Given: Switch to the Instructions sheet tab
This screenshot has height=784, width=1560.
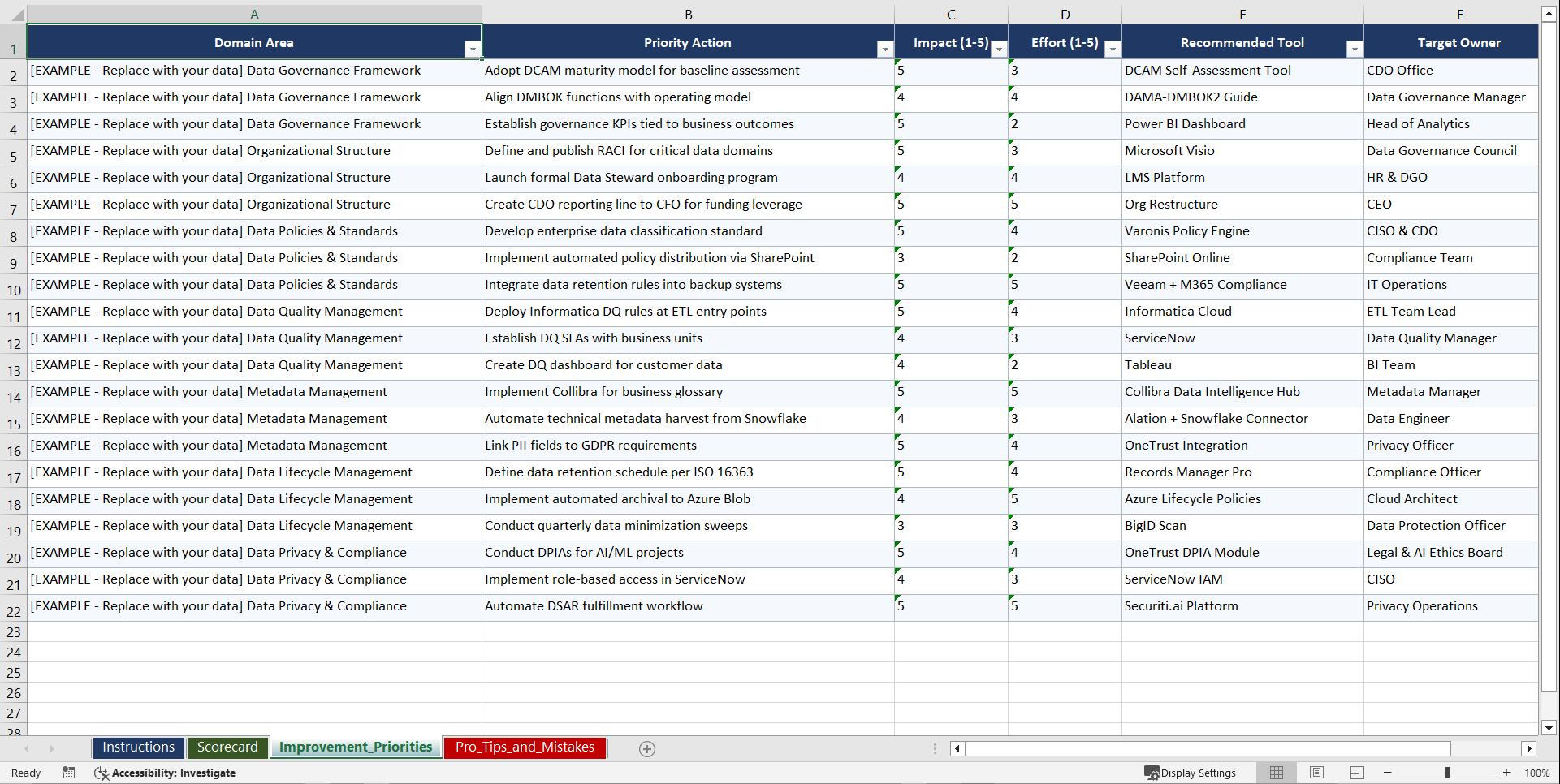Looking at the screenshot, I should point(138,747).
